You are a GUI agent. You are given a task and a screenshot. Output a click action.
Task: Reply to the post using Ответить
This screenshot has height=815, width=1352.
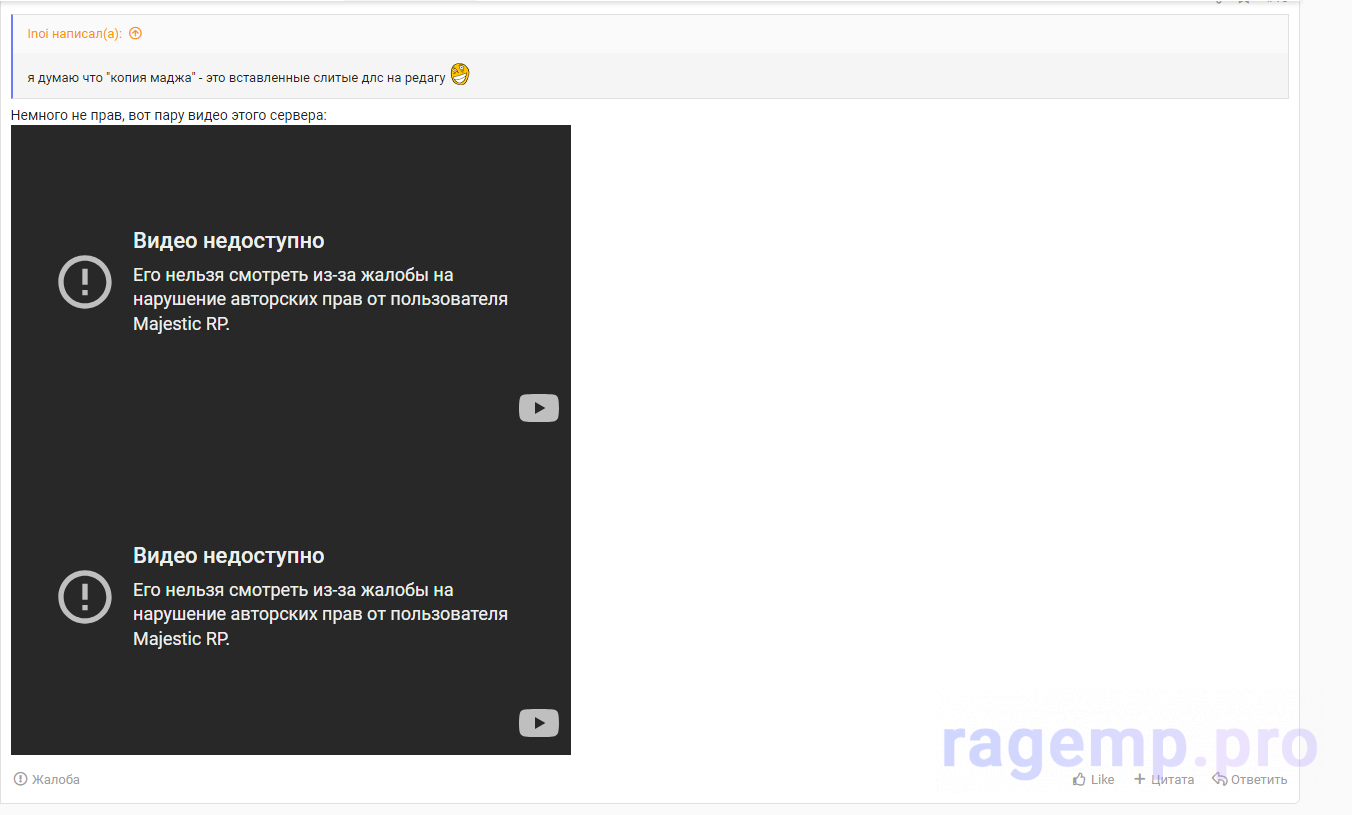pyautogui.click(x=1250, y=779)
